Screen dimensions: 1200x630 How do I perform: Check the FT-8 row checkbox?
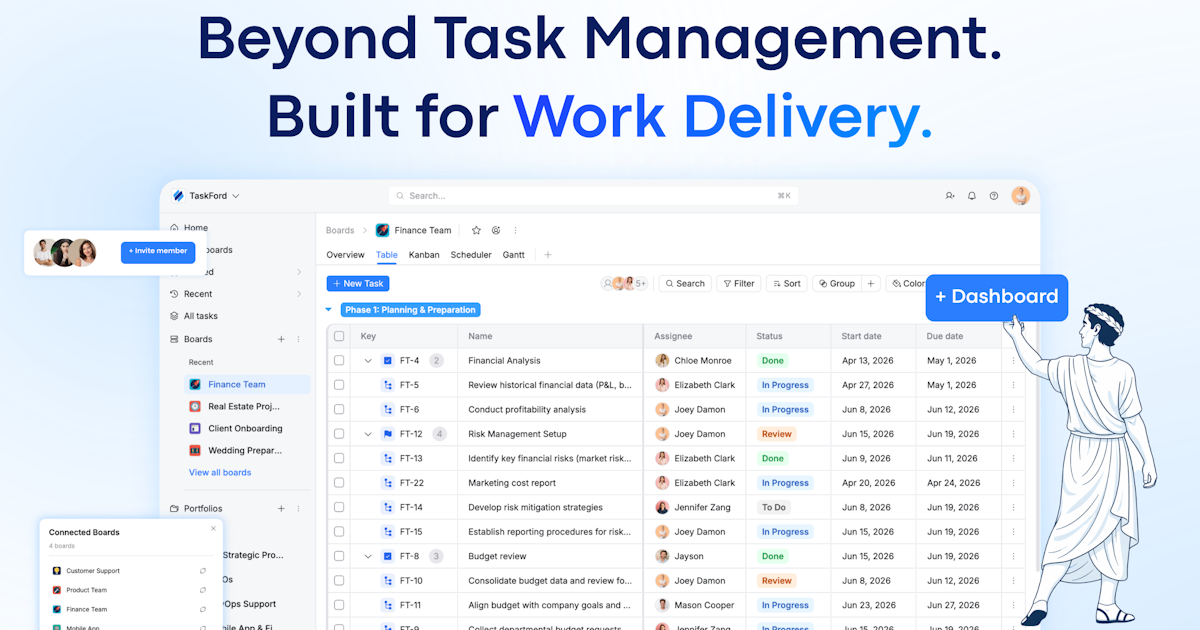coord(339,556)
